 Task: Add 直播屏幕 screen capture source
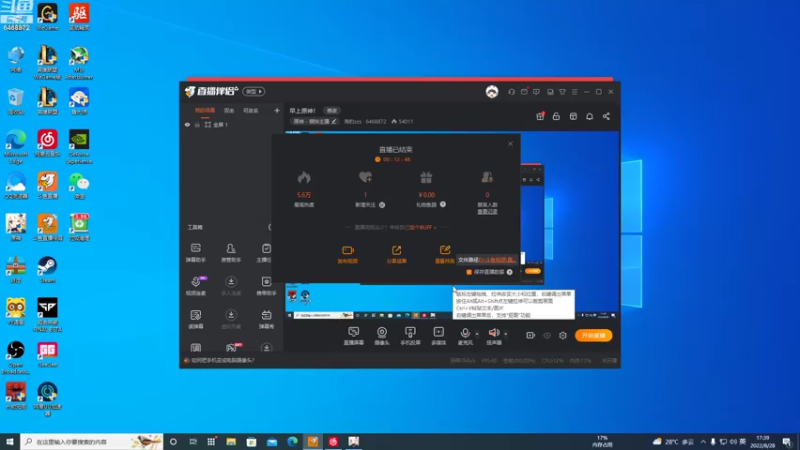(x=354, y=336)
